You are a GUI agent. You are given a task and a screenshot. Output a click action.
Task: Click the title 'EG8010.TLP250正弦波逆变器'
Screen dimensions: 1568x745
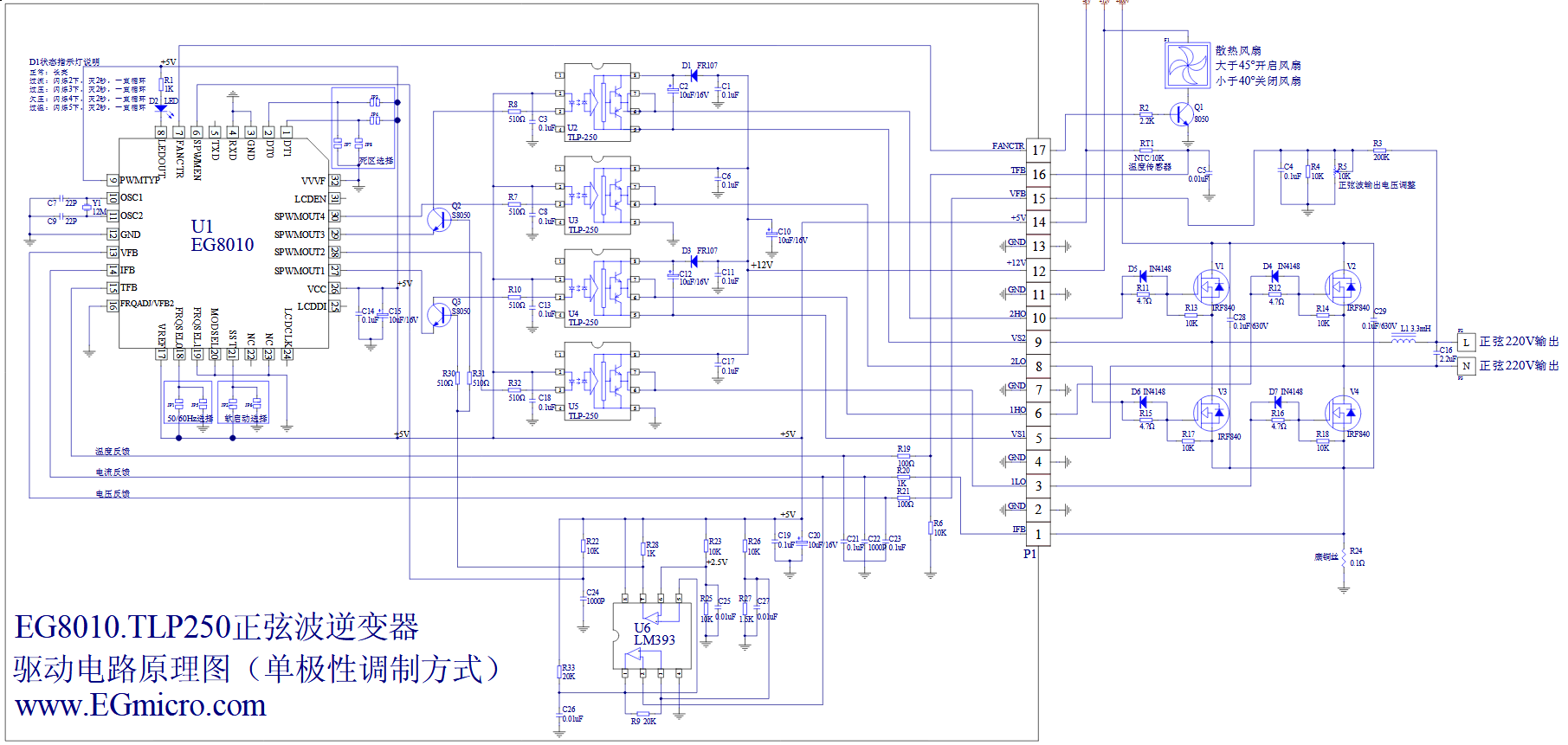tap(217, 627)
